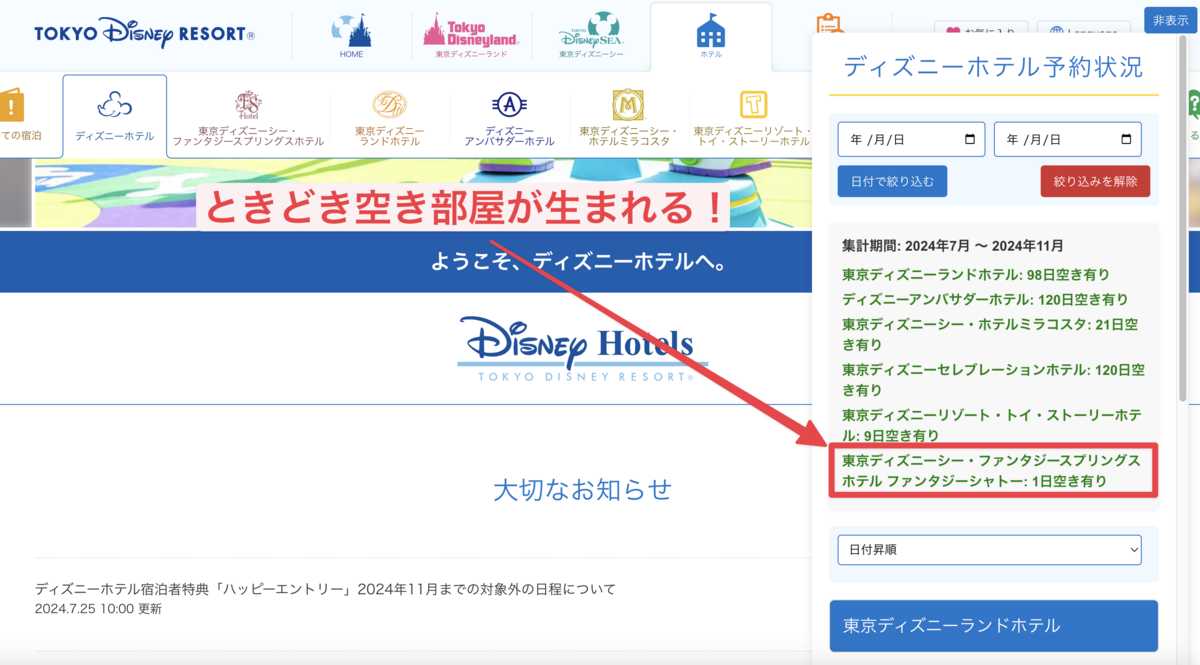Click the Disney Hotels center logo
This screenshot has height=665, width=1200.
pyautogui.click(x=582, y=349)
